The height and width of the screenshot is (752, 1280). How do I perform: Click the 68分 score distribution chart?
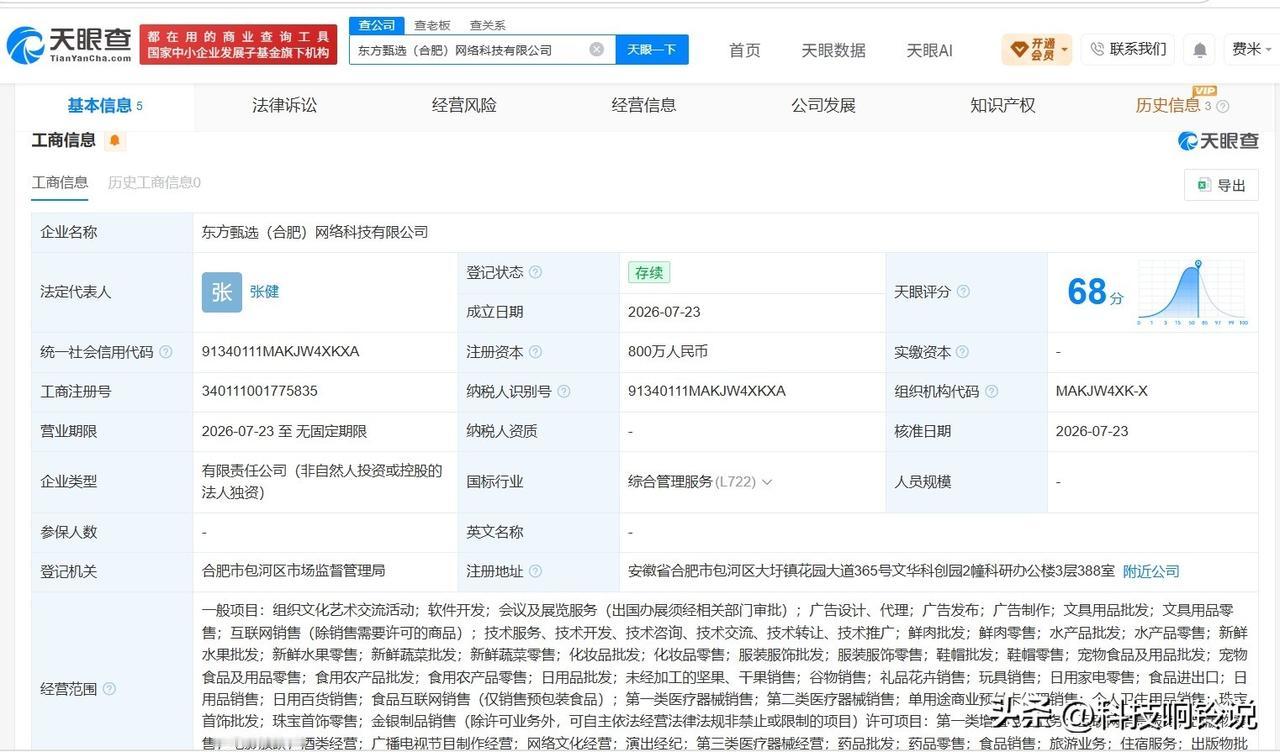click(1192, 292)
